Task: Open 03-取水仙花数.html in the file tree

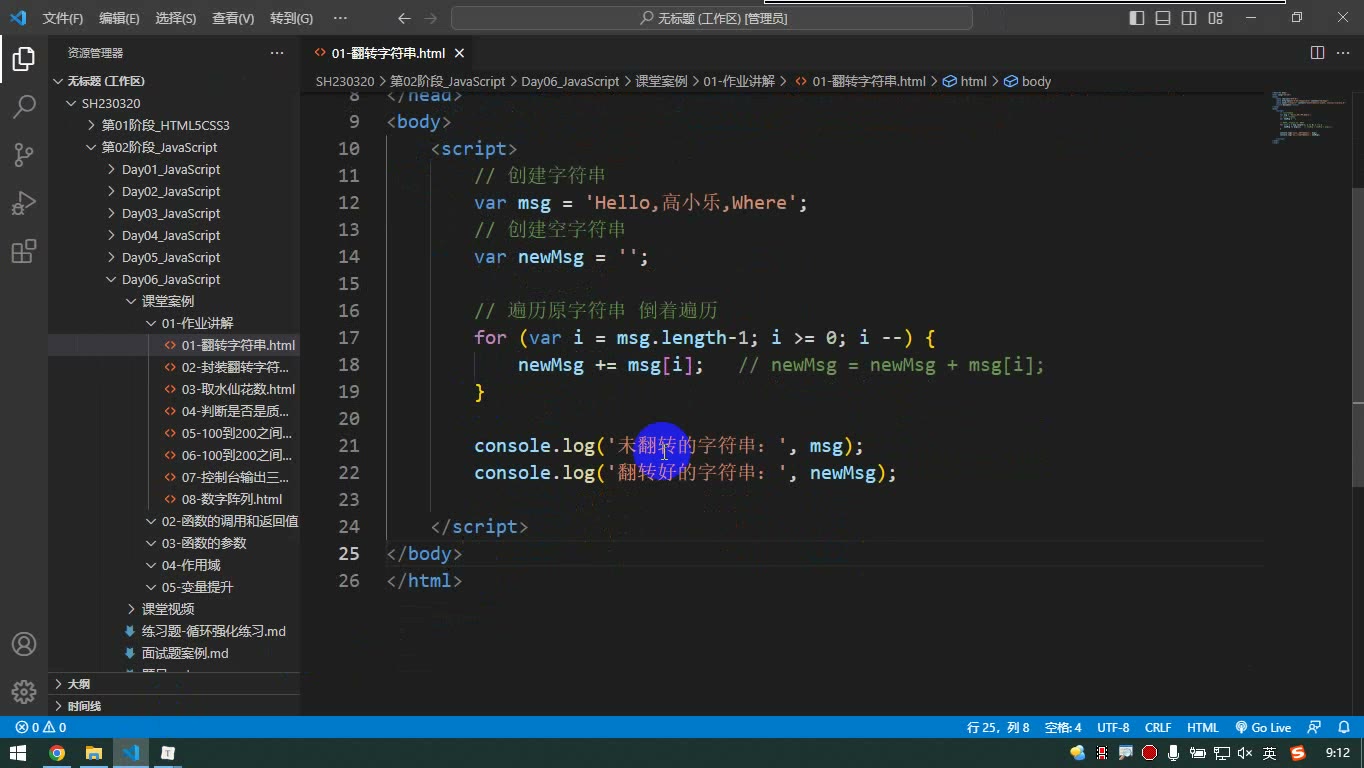Action: [238, 389]
